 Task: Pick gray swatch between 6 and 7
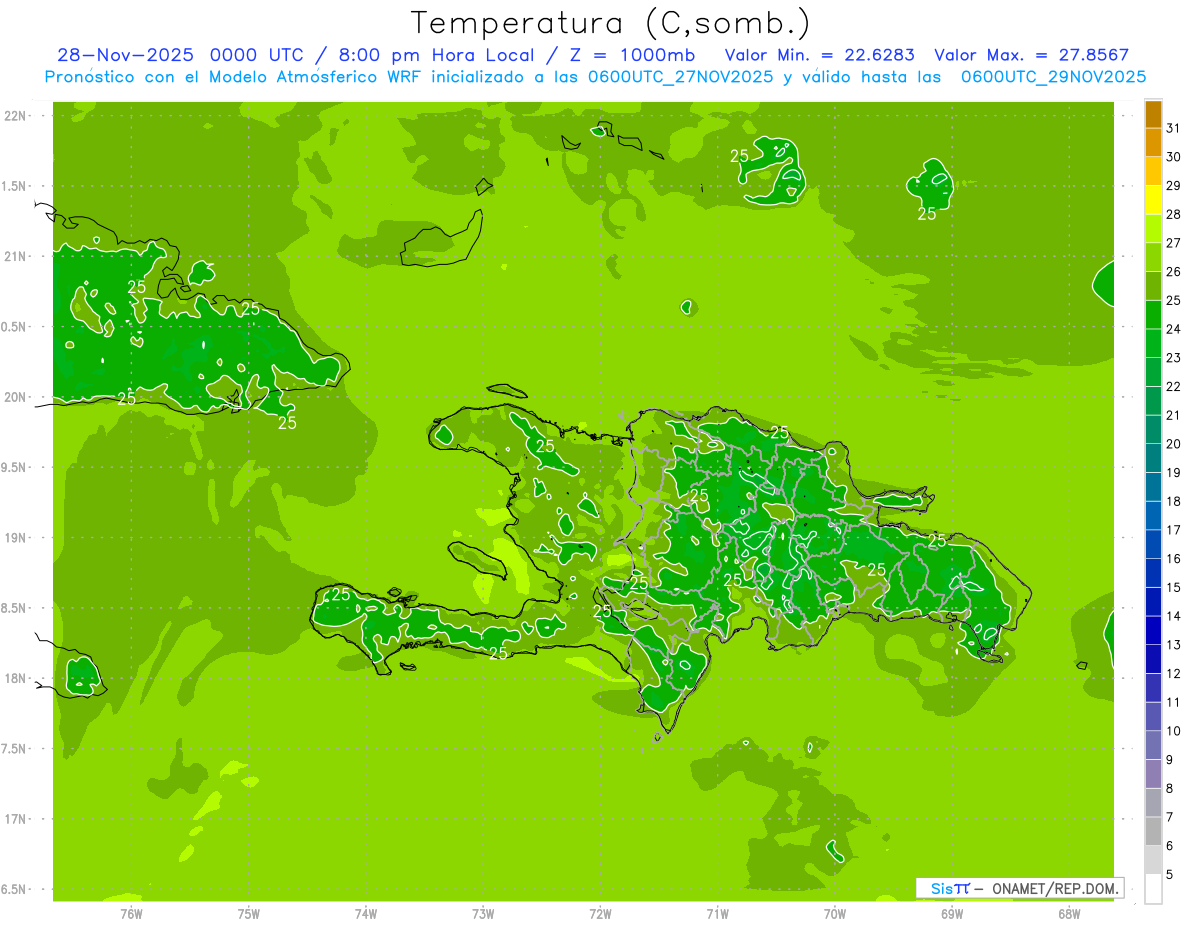(1153, 832)
